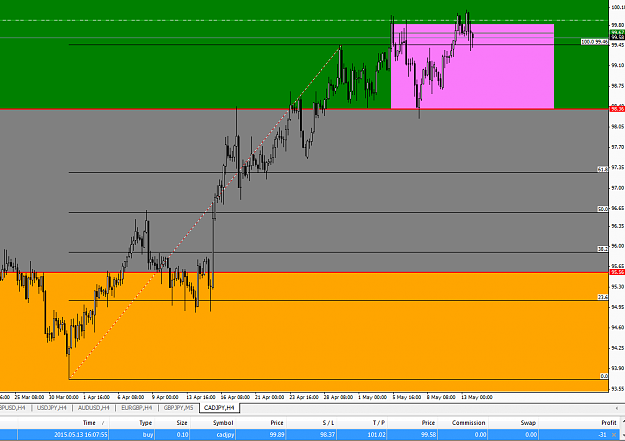Click the Commission column header
This screenshot has width=625, height=441.
[x=462, y=423]
